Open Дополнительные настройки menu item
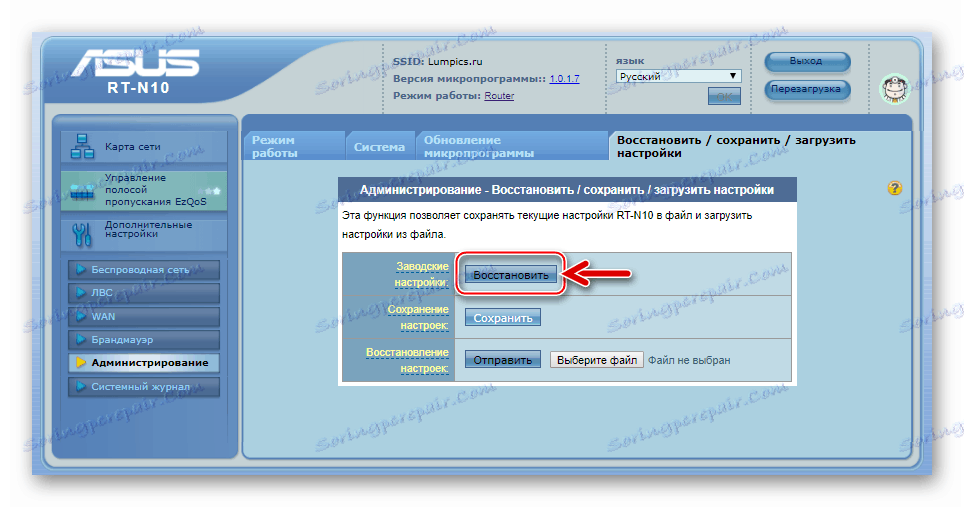The height and width of the screenshot is (507, 964). 144,234
